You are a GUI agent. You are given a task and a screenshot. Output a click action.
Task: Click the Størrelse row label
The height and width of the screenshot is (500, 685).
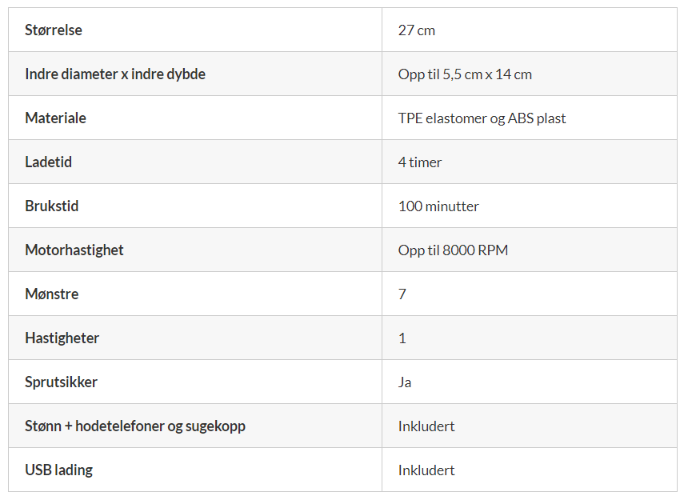53,30
